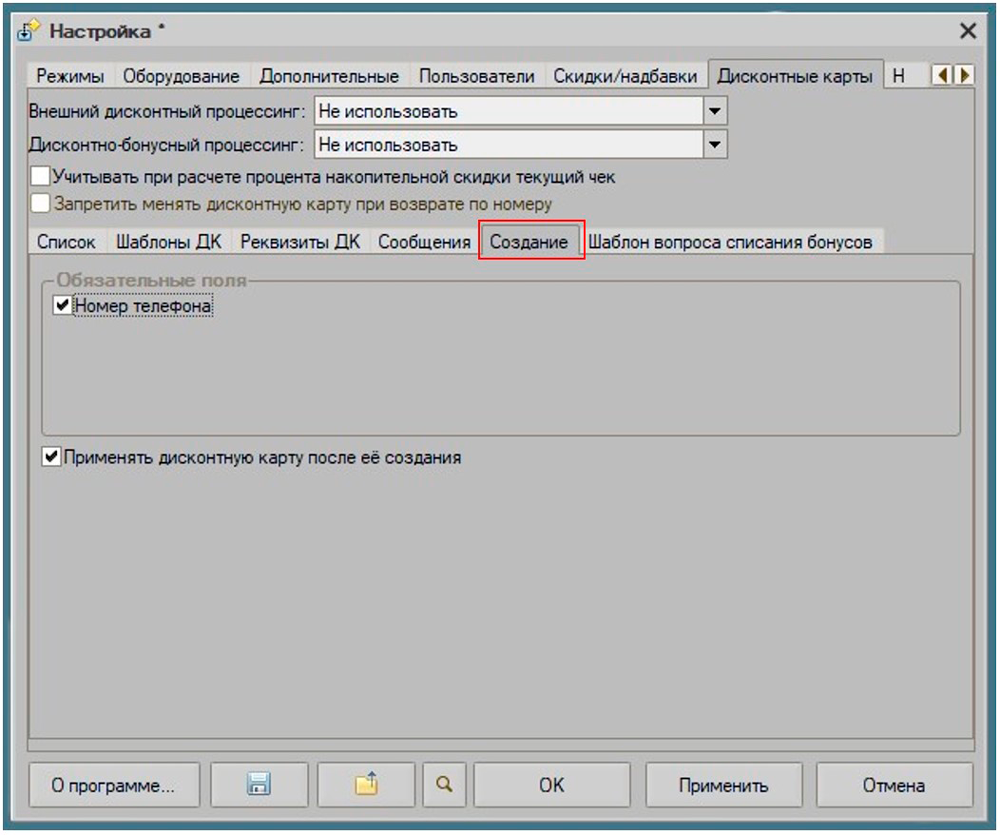1000x835 pixels.
Task: Select the Шаблоны ДК sub-tab
Action: (x=168, y=242)
